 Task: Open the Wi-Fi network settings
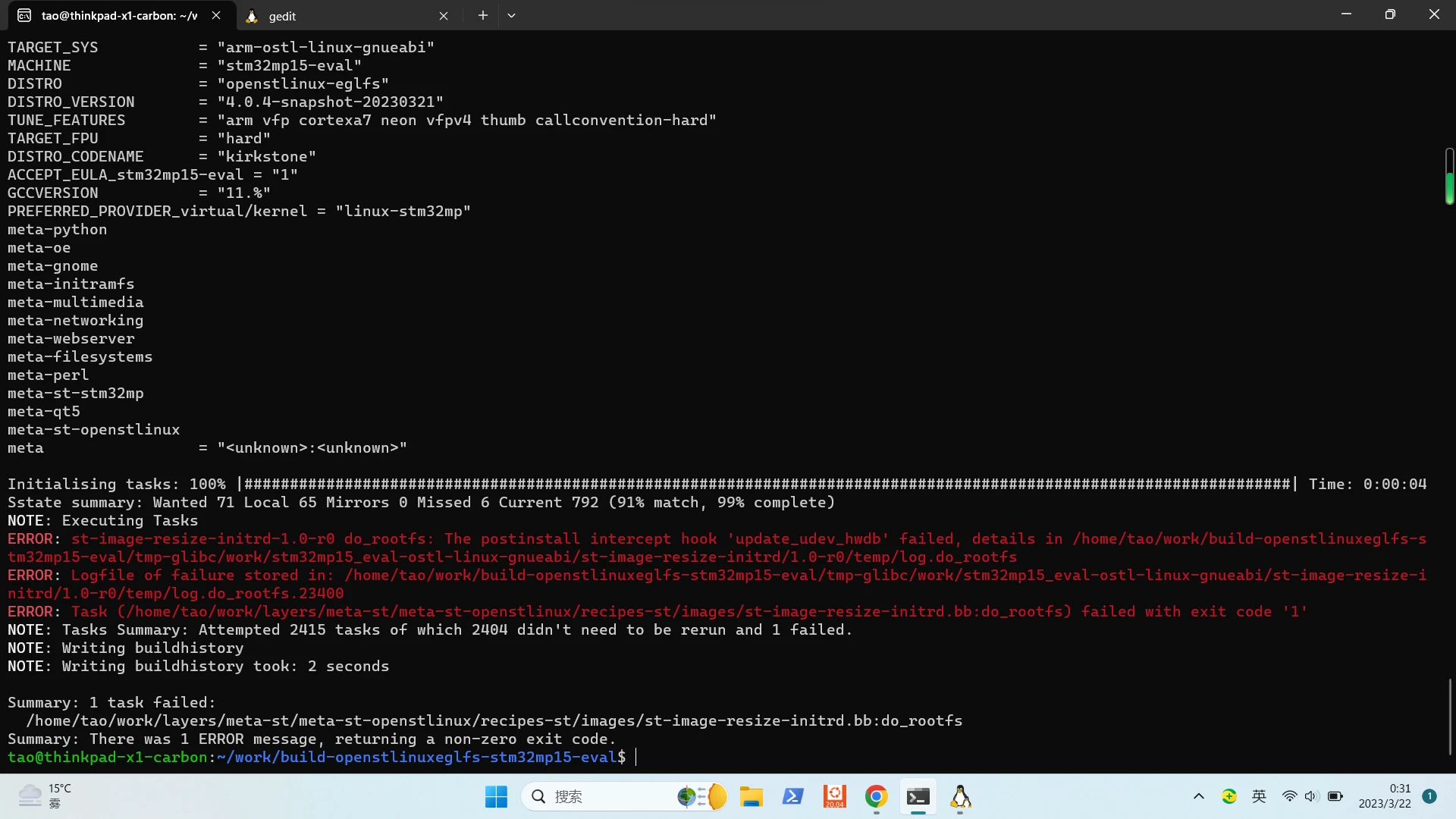pos(1289,796)
